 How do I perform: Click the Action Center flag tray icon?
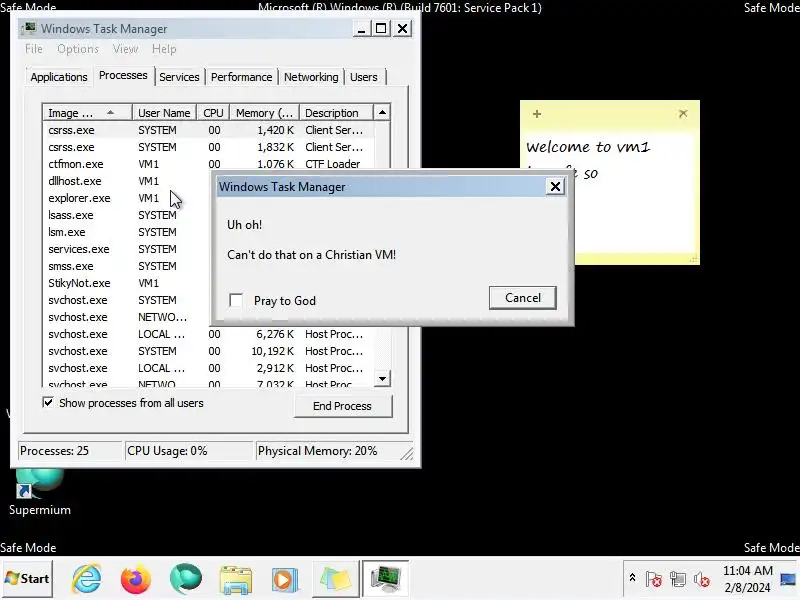(654, 579)
